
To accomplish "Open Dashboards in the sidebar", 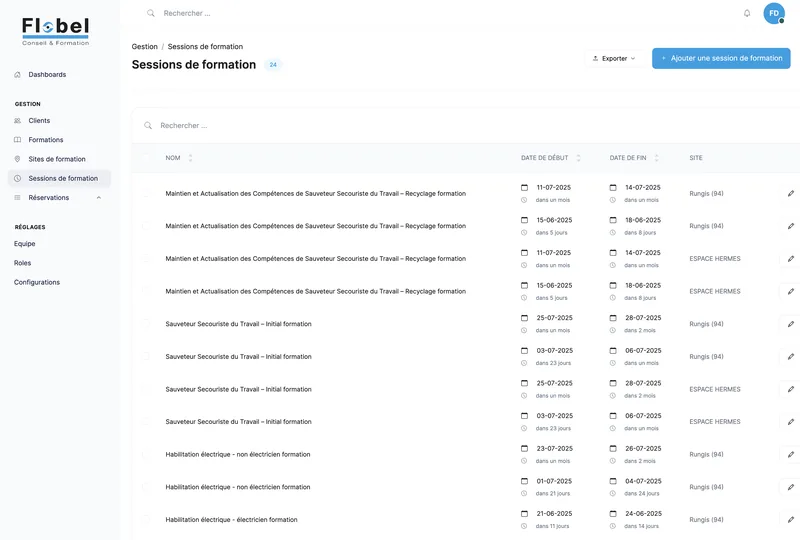I will [x=47, y=75].
